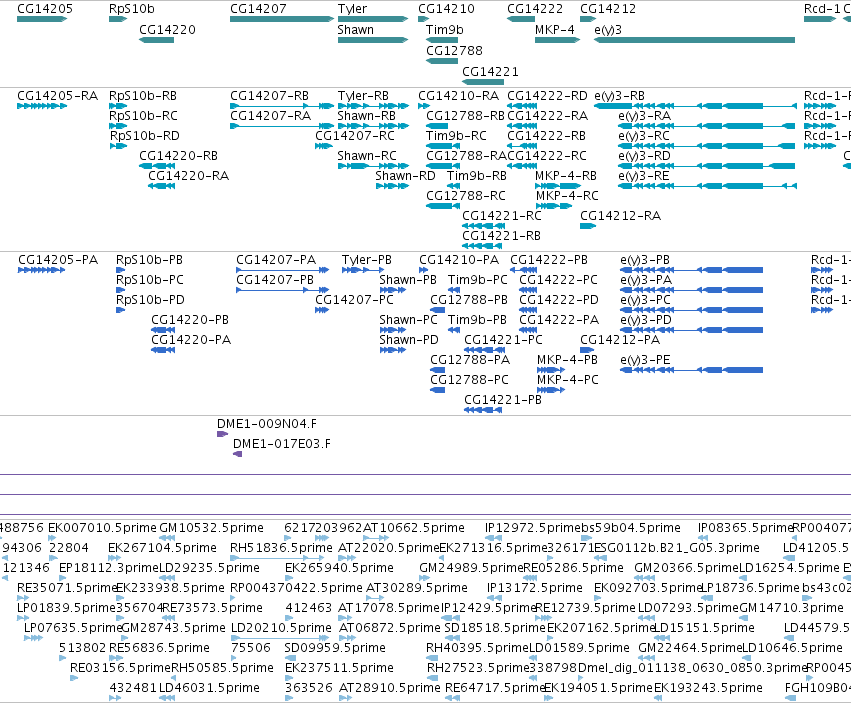Select the Tyler gene label
Viewport: 851px width, 703px height.
click(352, 9)
